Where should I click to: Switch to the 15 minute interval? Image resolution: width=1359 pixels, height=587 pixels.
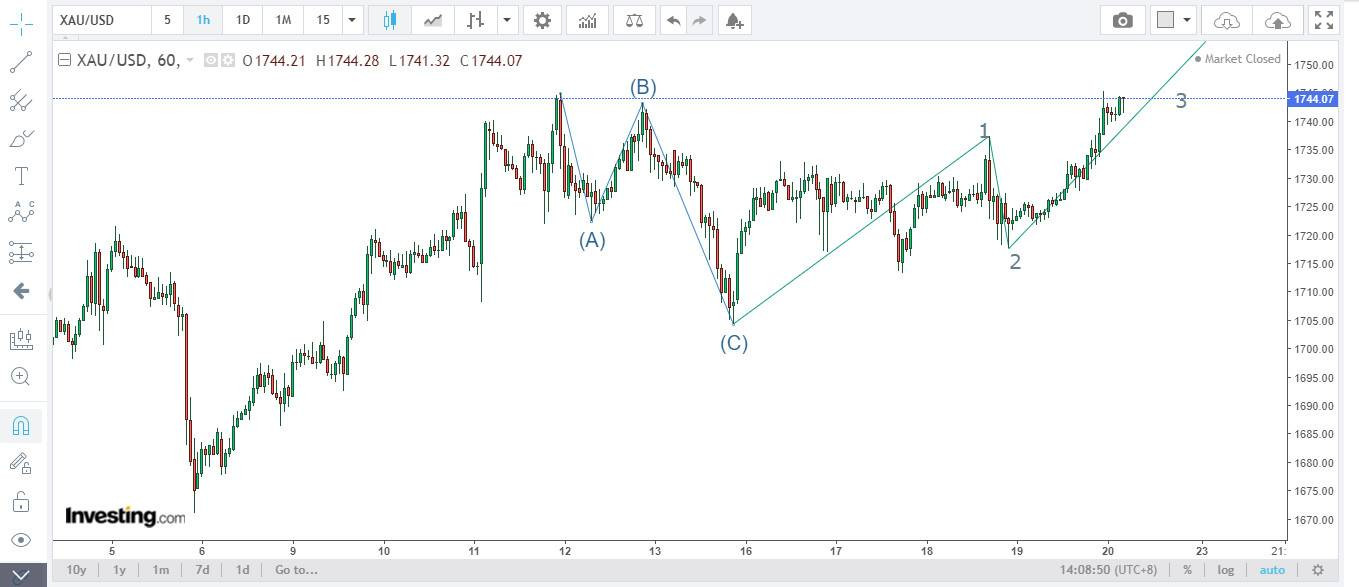[322, 20]
